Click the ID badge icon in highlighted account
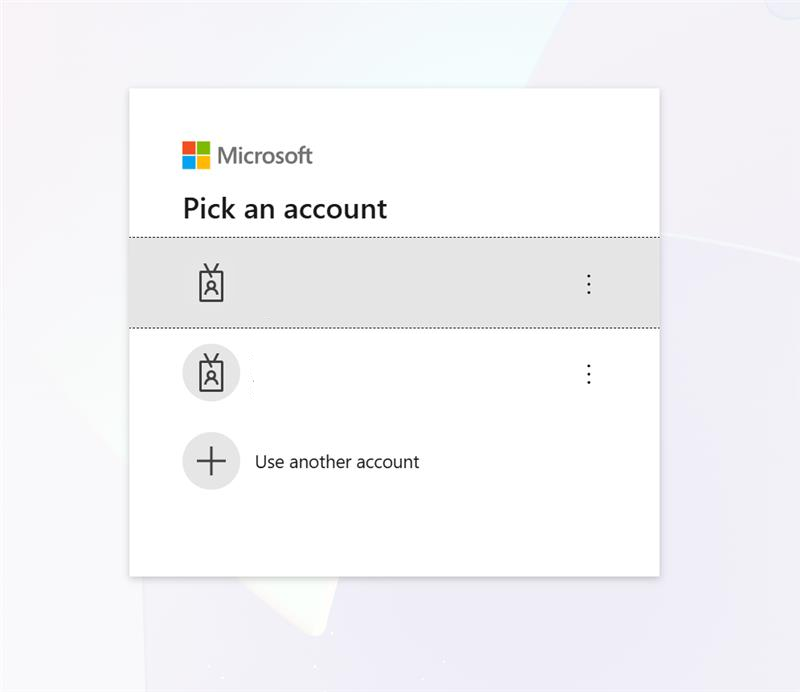 (211, 283)
